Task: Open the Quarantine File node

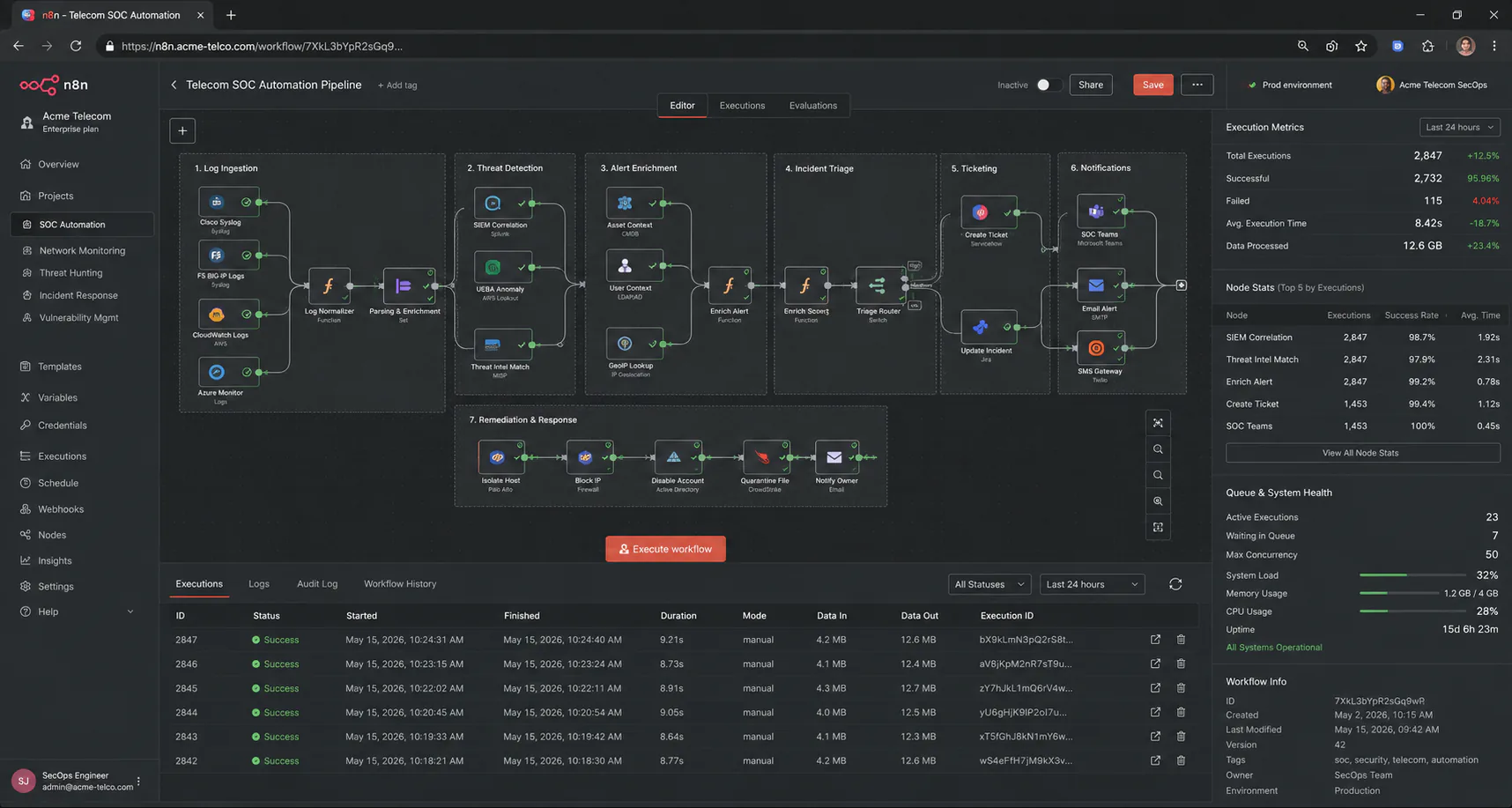Action: click(765, 457)
